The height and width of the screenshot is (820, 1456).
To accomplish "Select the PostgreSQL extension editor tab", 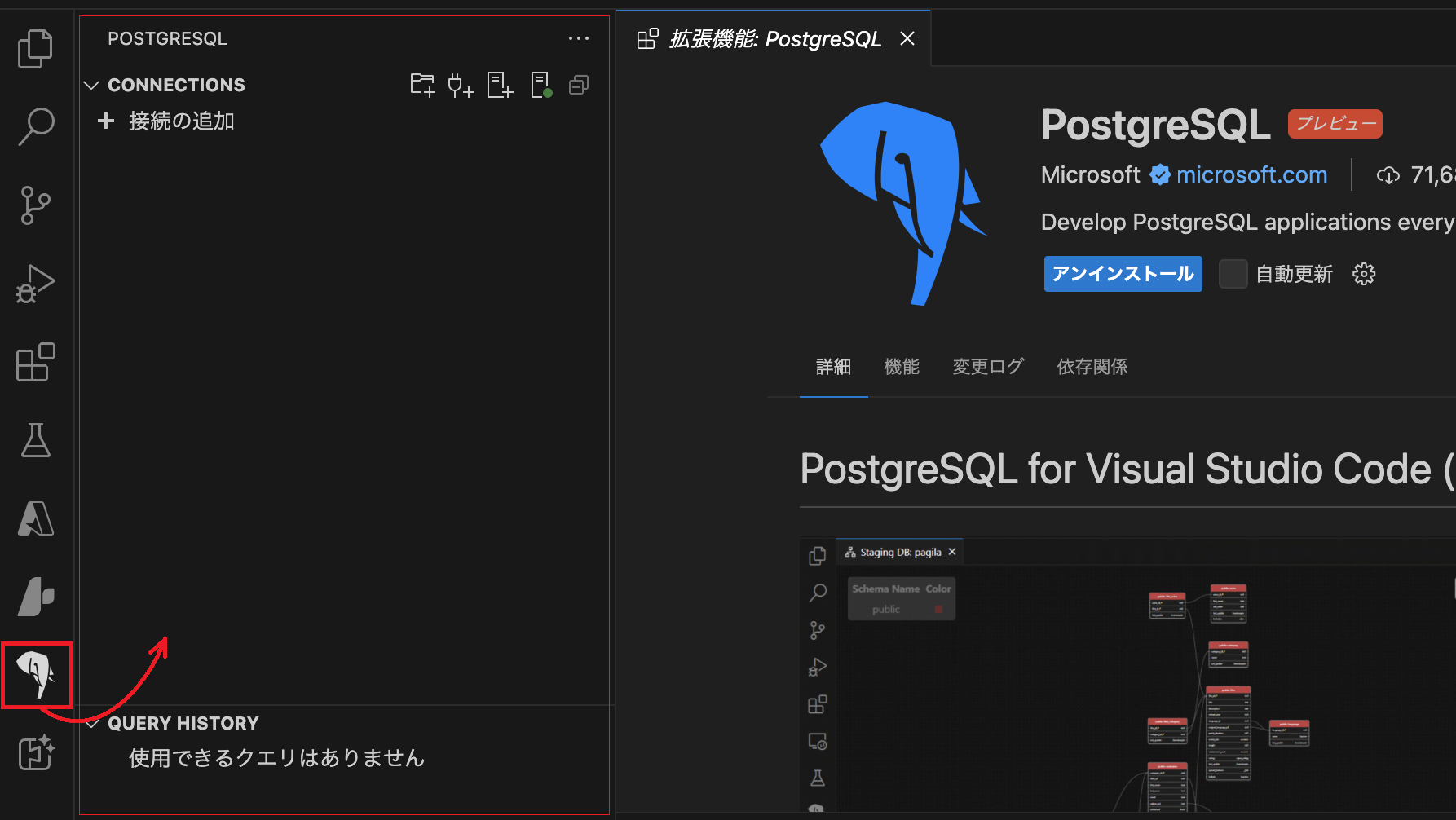I will 774,38.
